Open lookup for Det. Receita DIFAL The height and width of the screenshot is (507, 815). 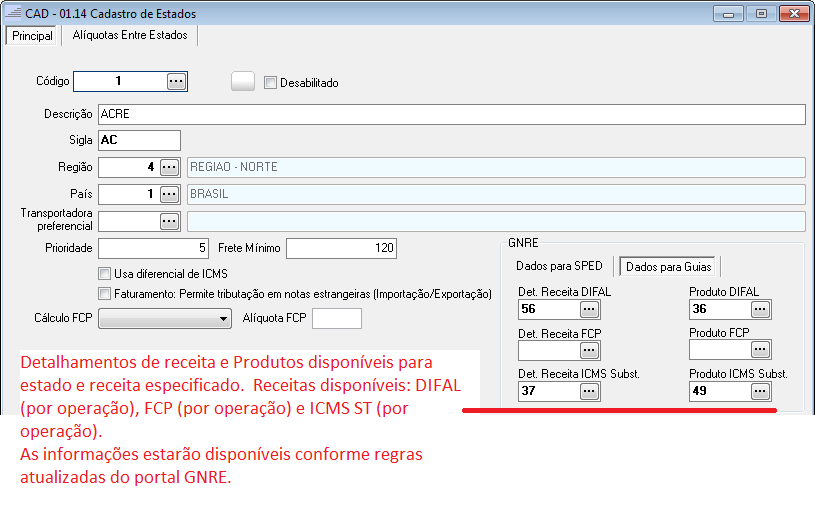(589, 309)
